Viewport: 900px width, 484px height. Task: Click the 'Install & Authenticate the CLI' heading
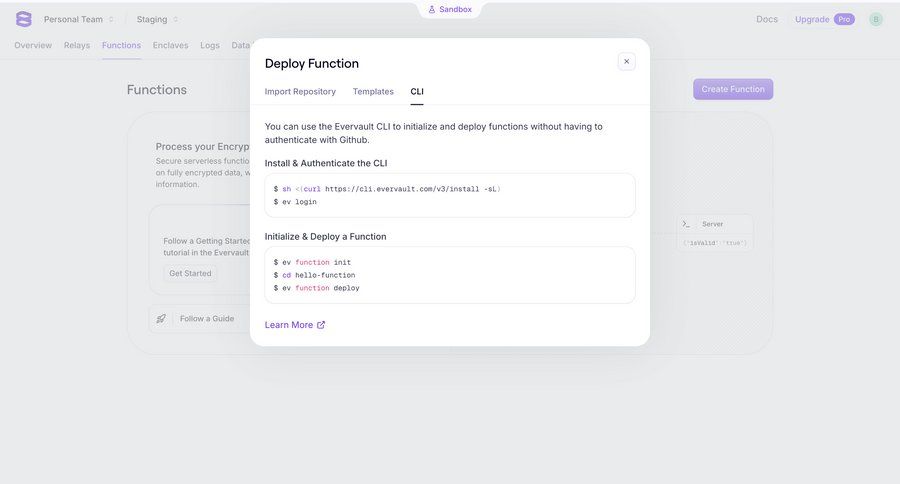[x=326, y=163]
